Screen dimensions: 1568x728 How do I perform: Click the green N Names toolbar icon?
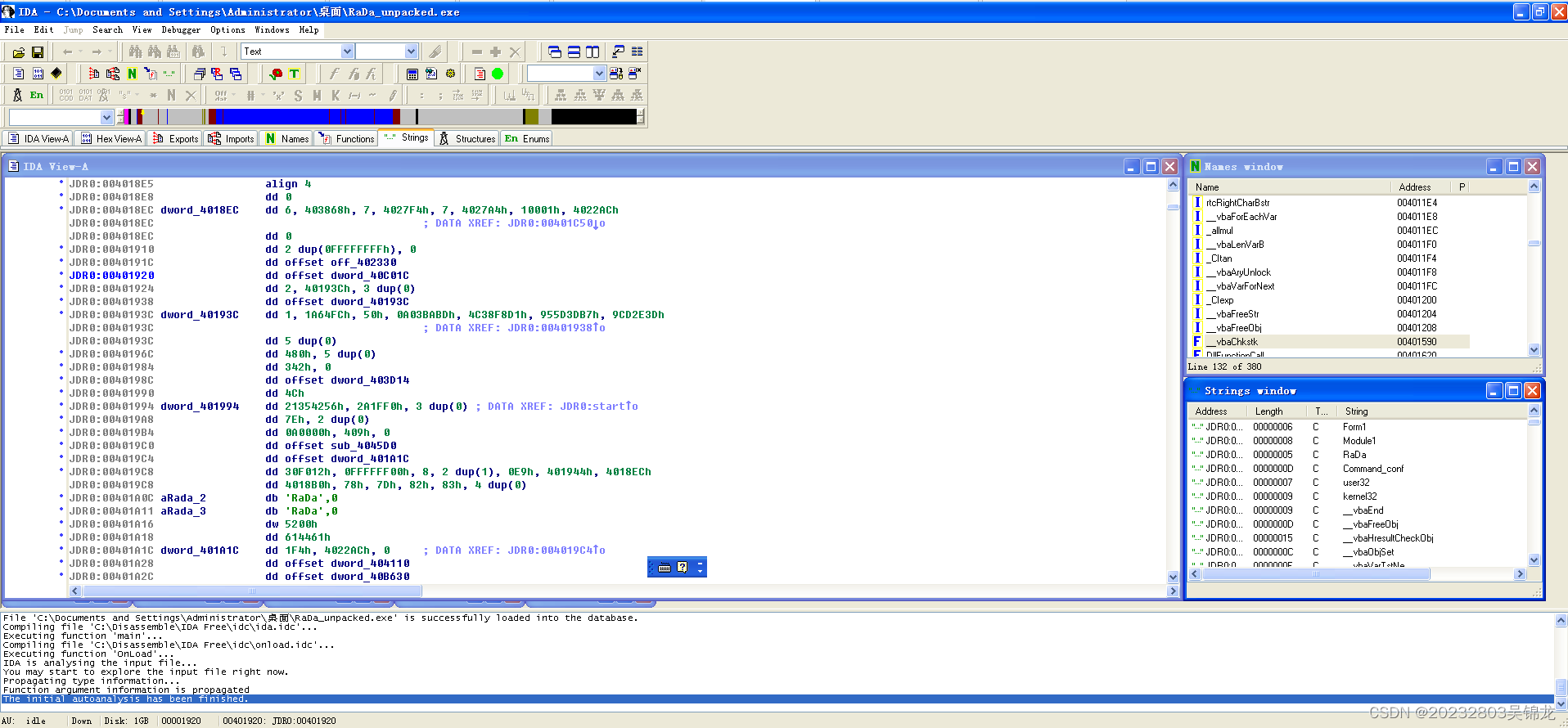click(132, 74)
